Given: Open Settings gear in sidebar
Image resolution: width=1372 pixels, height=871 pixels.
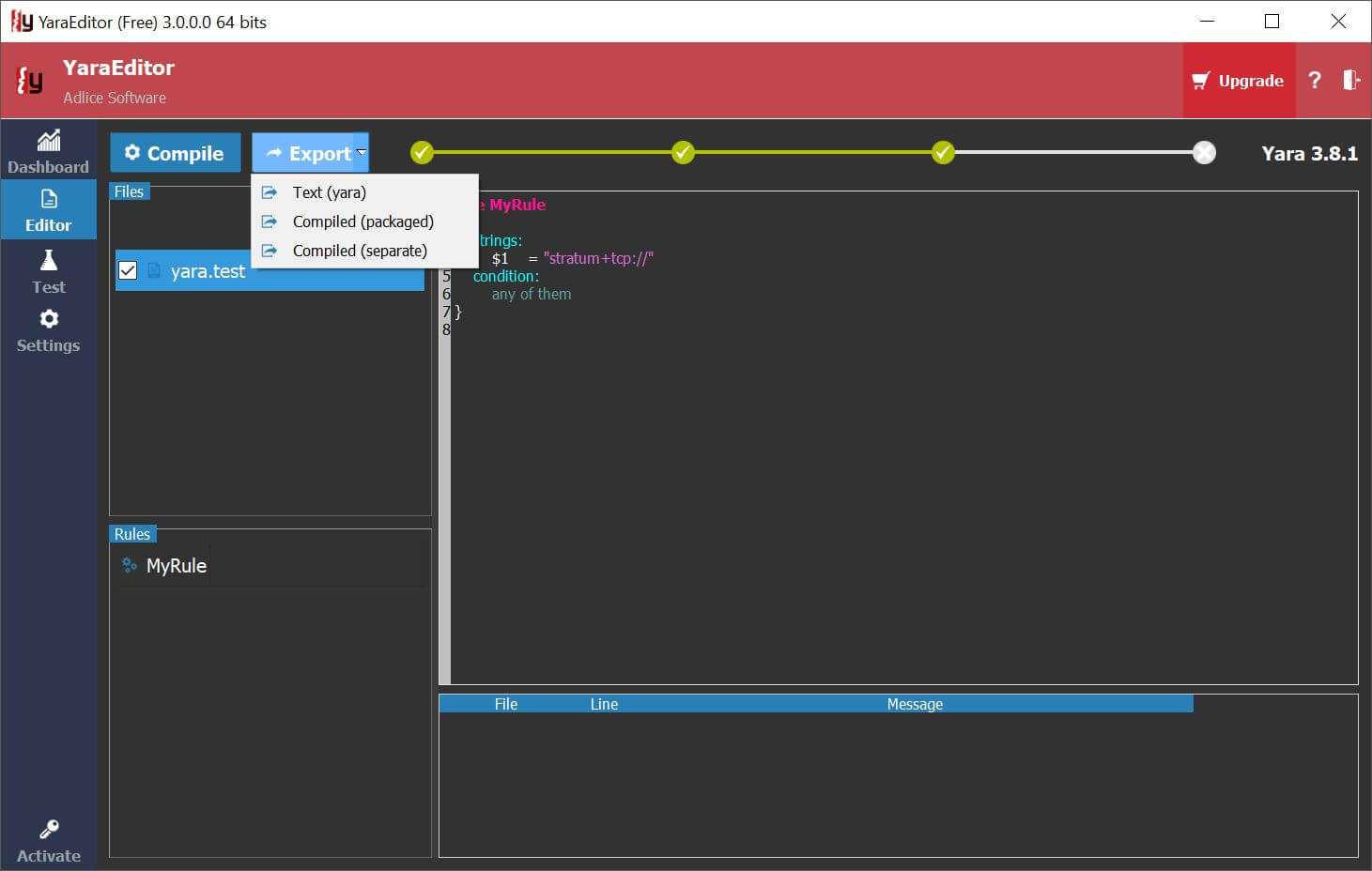Looking at the screenshot, I should pos(48,320).
